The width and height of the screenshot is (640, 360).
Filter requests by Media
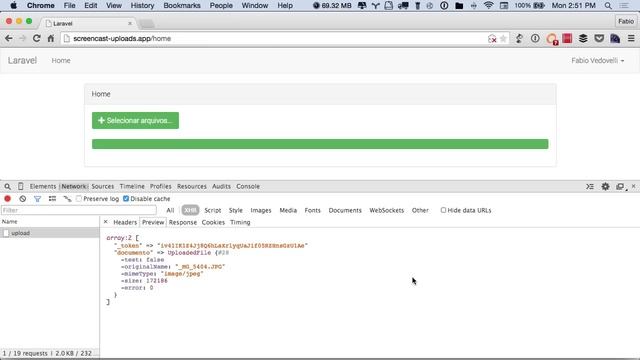tap(288, 210)
